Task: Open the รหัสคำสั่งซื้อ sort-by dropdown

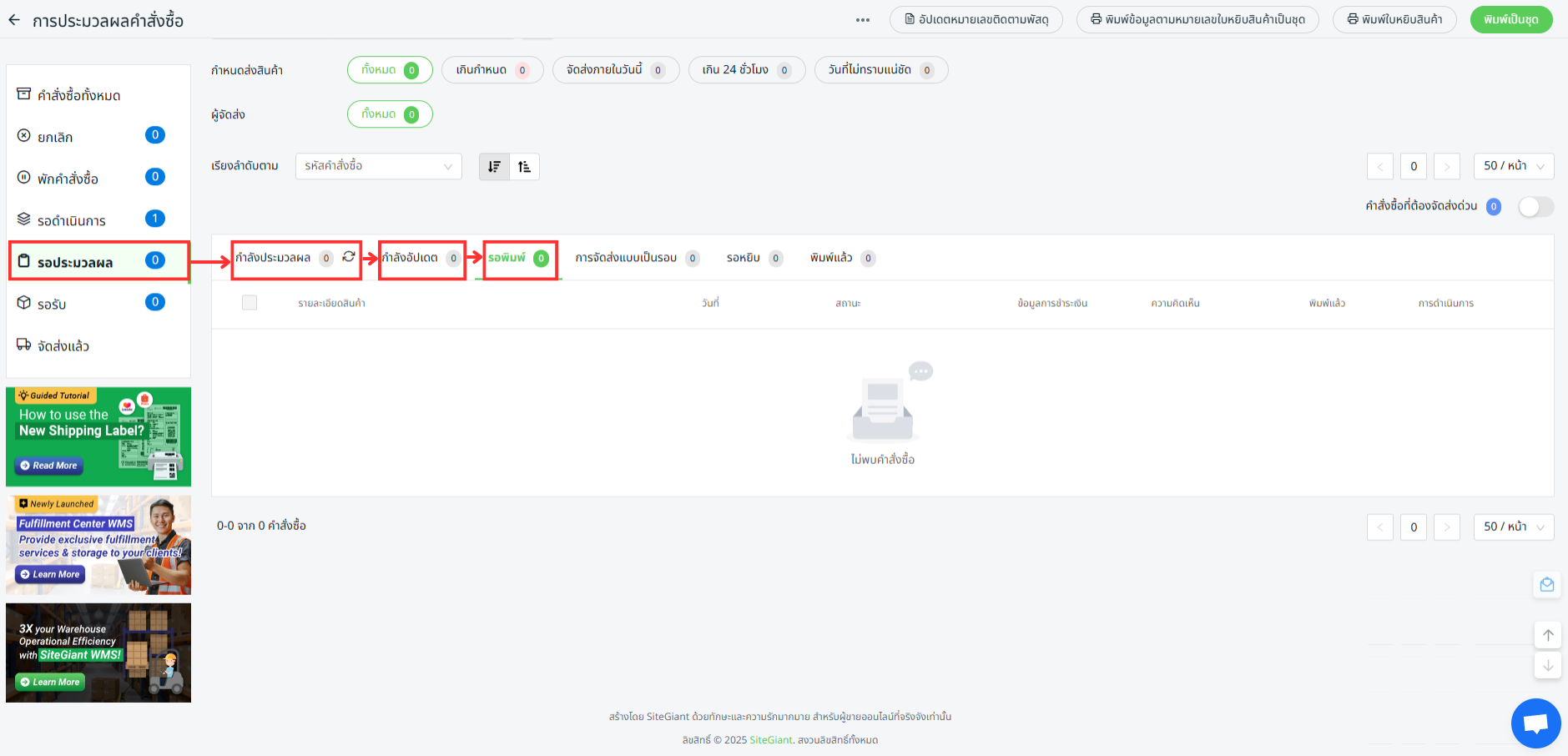Action: click(x=378, y=166)
